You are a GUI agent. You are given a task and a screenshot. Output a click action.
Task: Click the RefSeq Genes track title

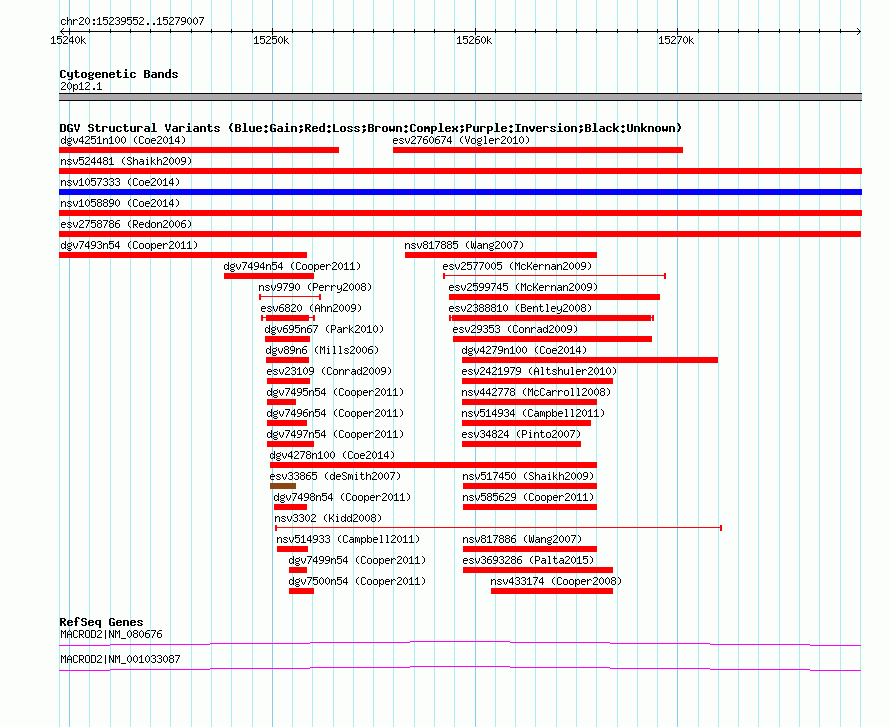pyautogui.click(x=102, y=622)
